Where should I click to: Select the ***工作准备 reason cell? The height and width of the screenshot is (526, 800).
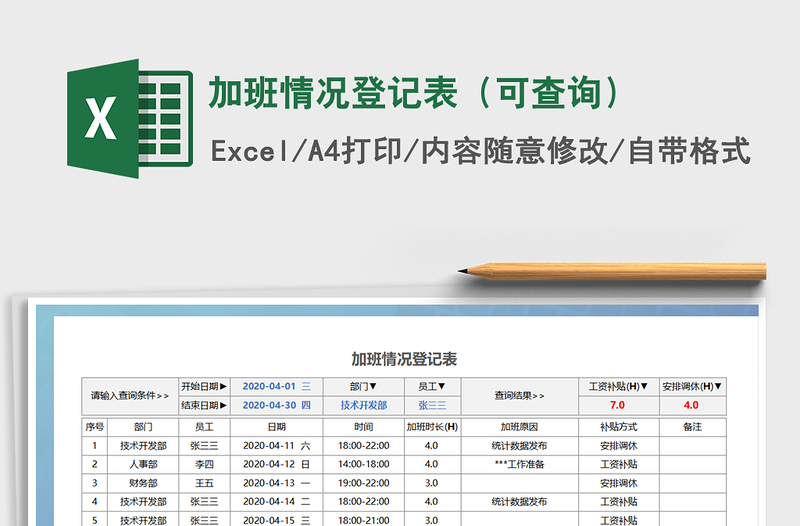(519, 464)
